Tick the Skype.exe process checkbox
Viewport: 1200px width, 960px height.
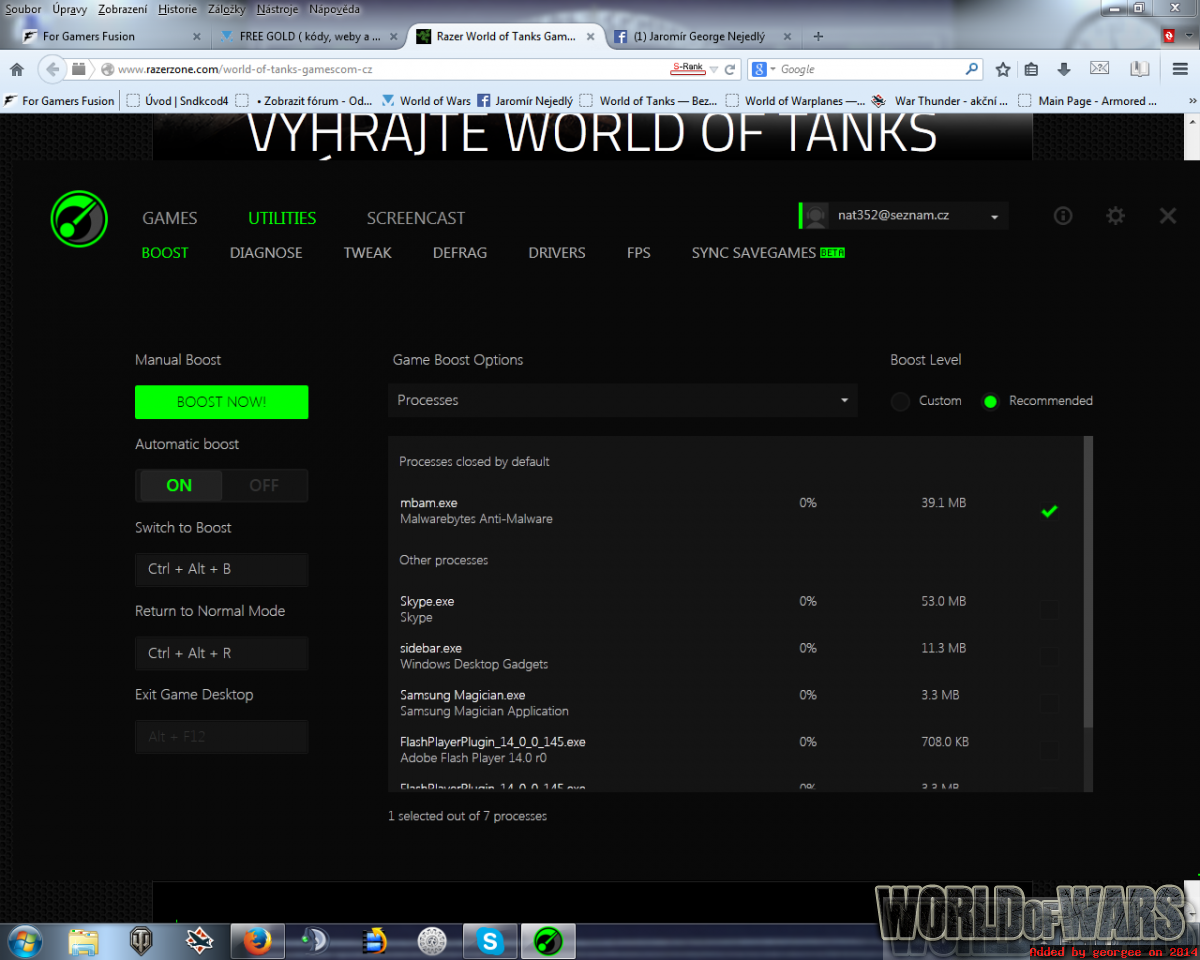coord(1049,609)
